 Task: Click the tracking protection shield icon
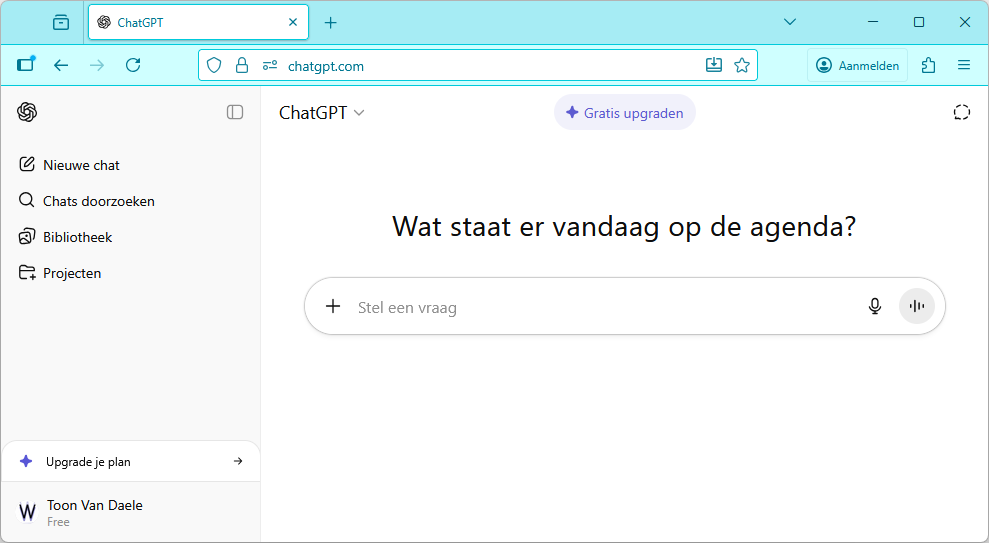[x=214, y=66]
